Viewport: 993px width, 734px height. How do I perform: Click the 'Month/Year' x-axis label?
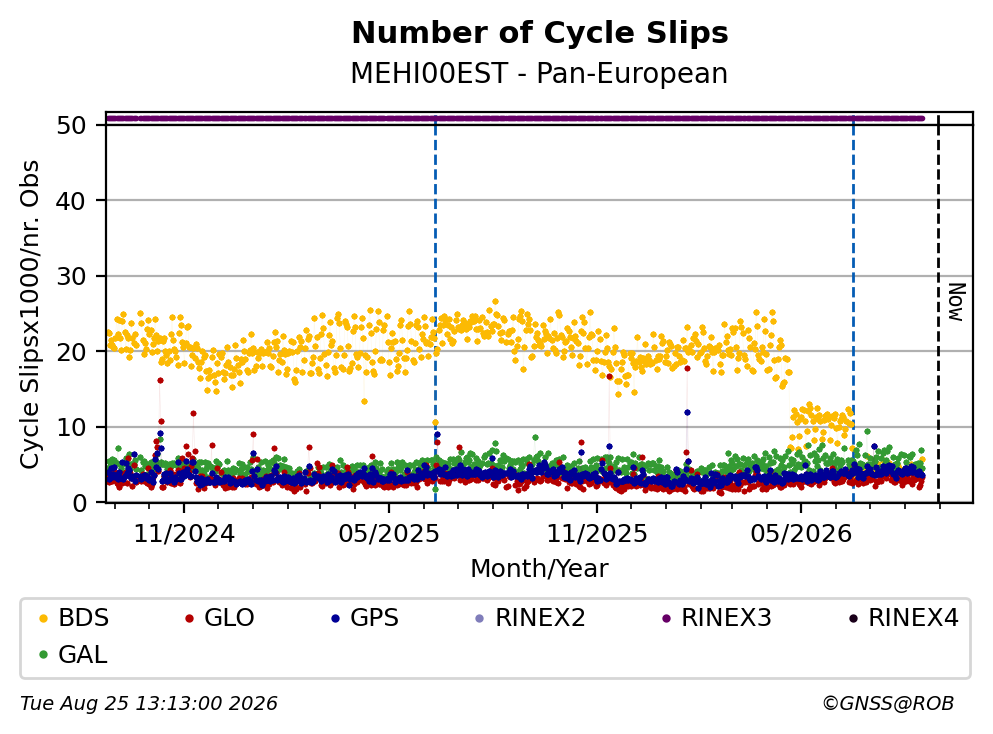point(540,569)
